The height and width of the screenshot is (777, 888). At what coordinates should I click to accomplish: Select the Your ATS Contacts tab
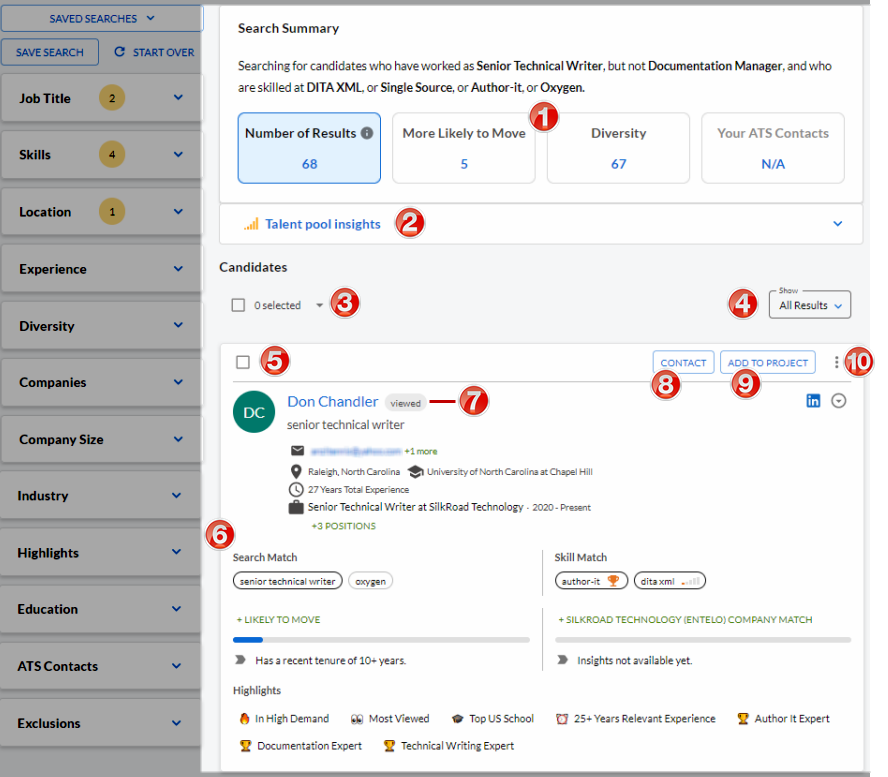[x=773, y=148]
